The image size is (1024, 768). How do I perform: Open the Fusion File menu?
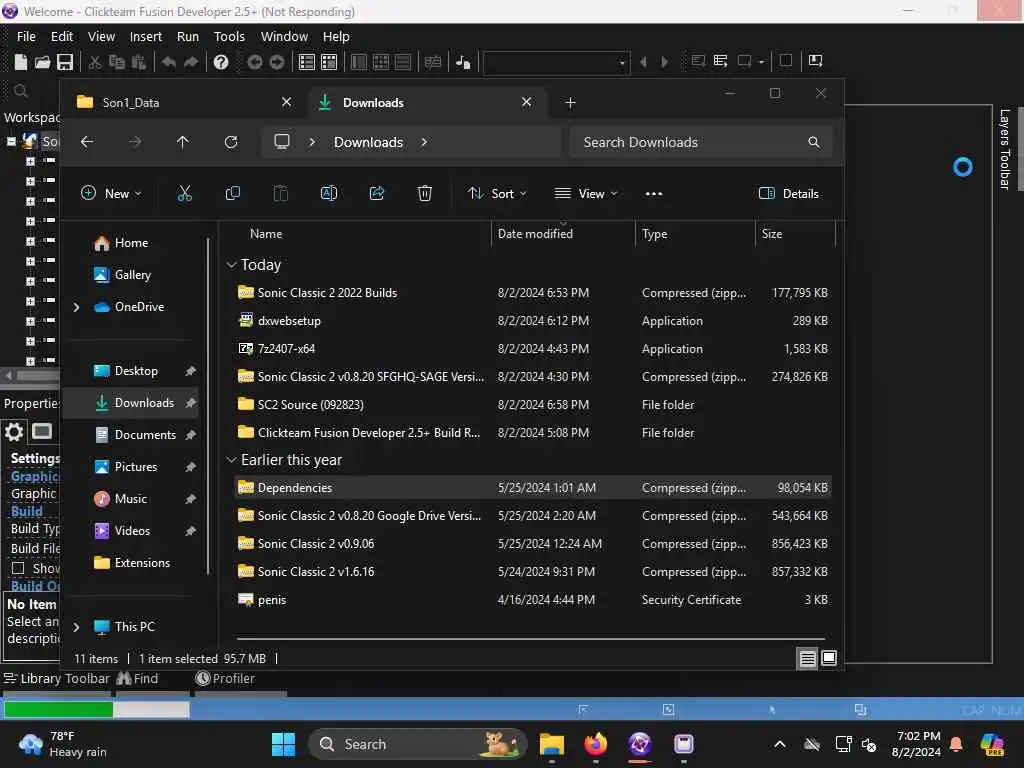point(26,37)
